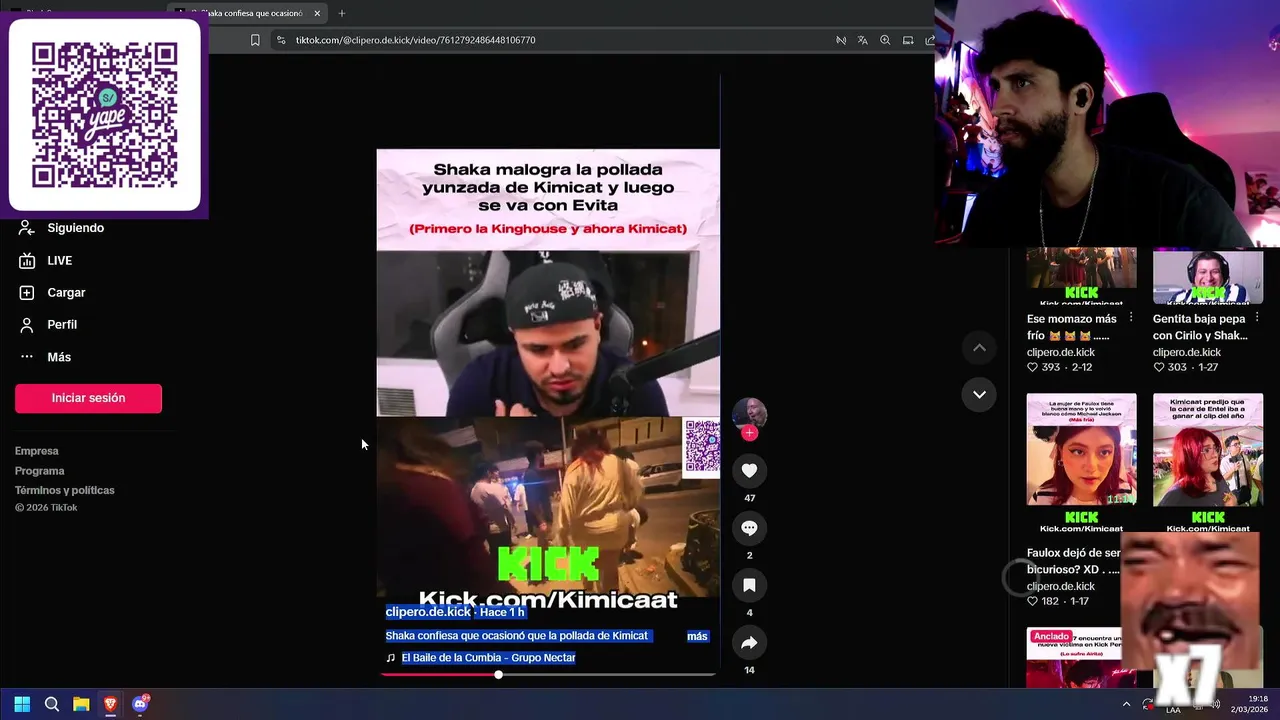
Task: Follow creator with the red plus badge
Action: 749,433
